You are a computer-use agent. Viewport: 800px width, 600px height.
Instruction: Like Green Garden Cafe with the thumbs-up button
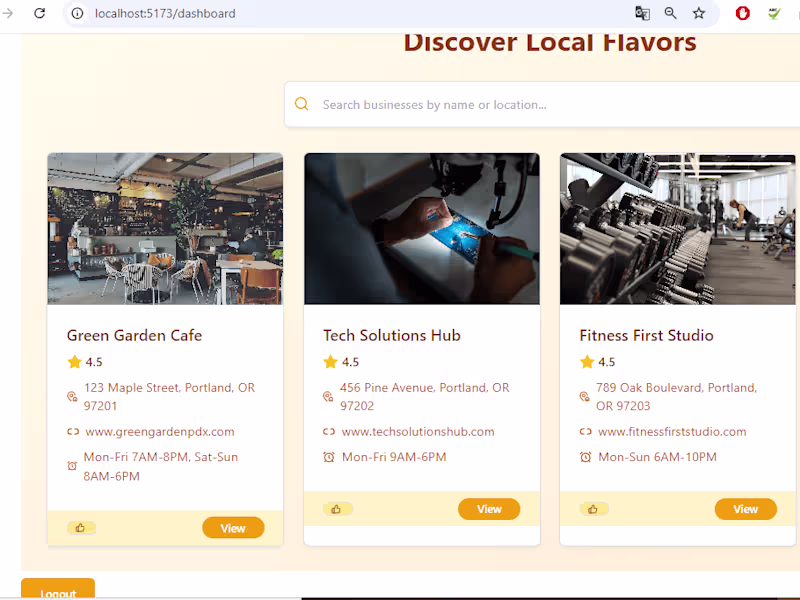tap(81, 527)
